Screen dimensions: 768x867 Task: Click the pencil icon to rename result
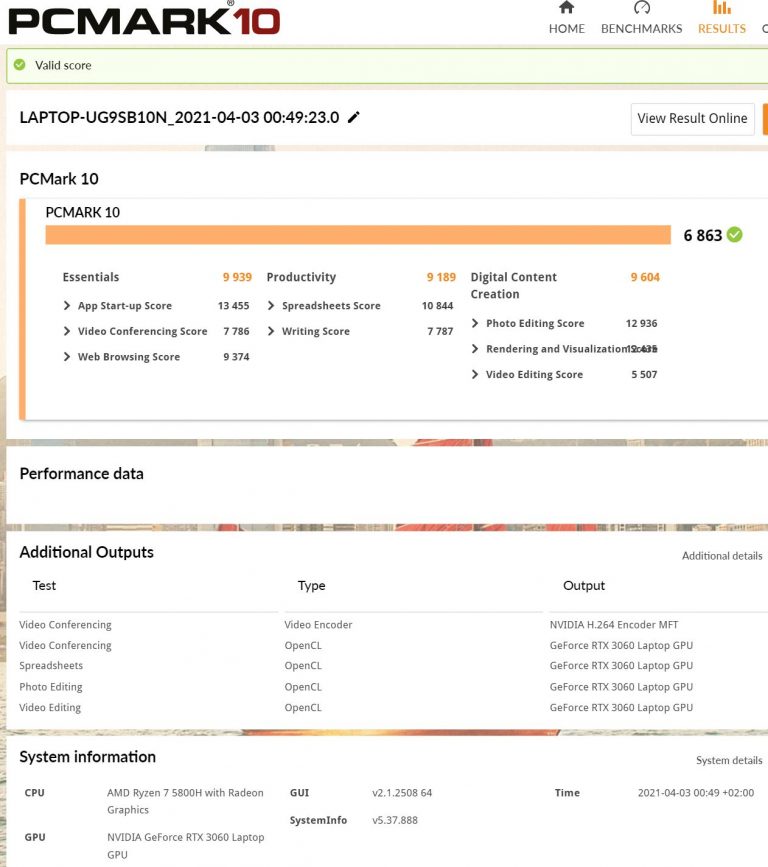[353, 118]
